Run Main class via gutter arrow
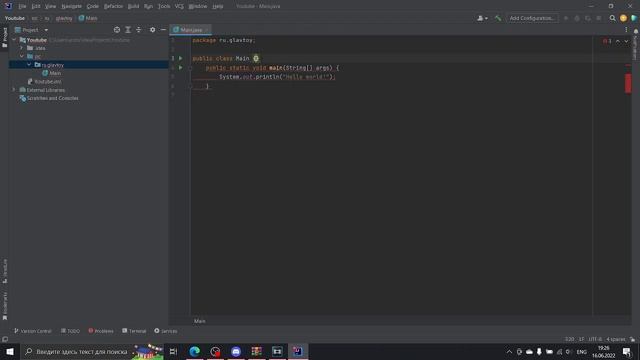 click(181, 58)
